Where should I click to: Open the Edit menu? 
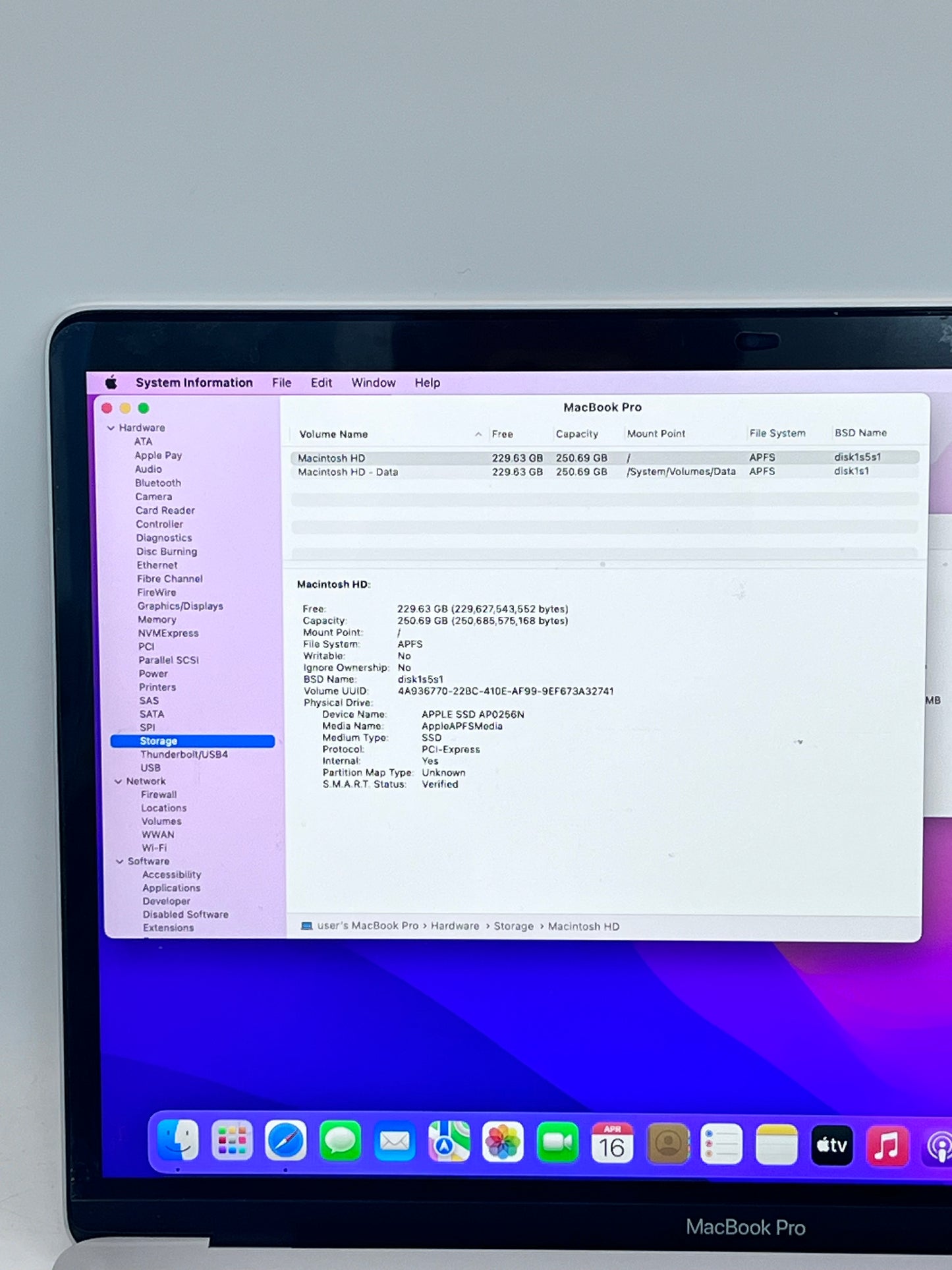(322, 382)
